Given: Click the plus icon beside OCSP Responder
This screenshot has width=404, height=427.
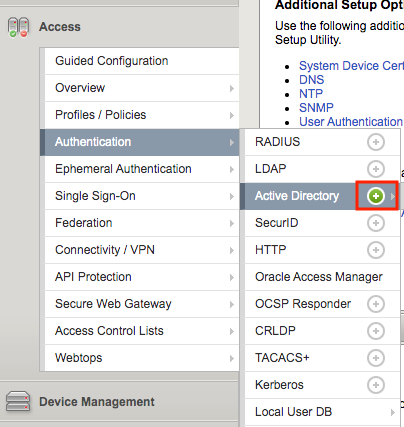Looking at the screenshot, I should coord(376,304).
